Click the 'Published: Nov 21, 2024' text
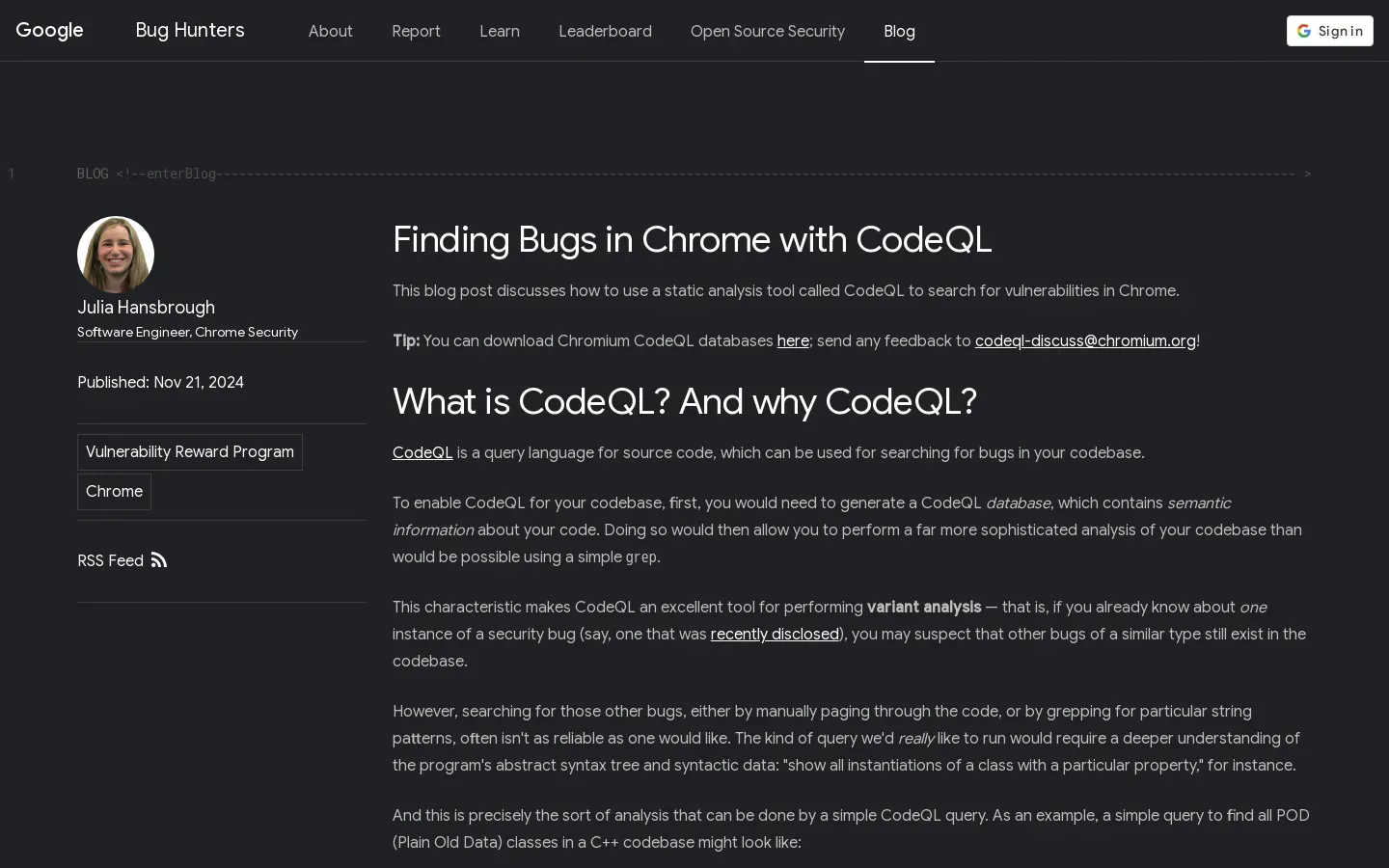The image size is (1389, 868). coord(160,383)
